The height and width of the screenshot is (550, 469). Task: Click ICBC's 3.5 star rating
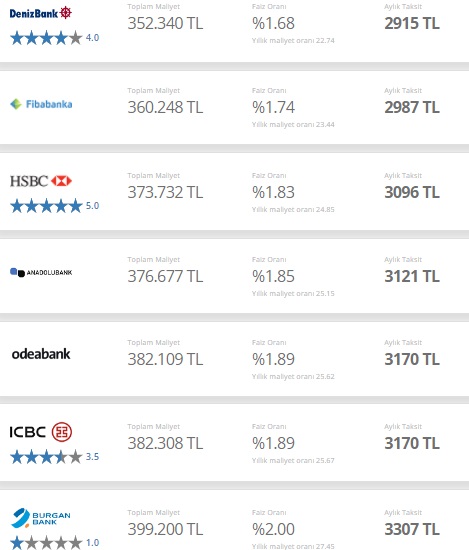pos(55,457)
